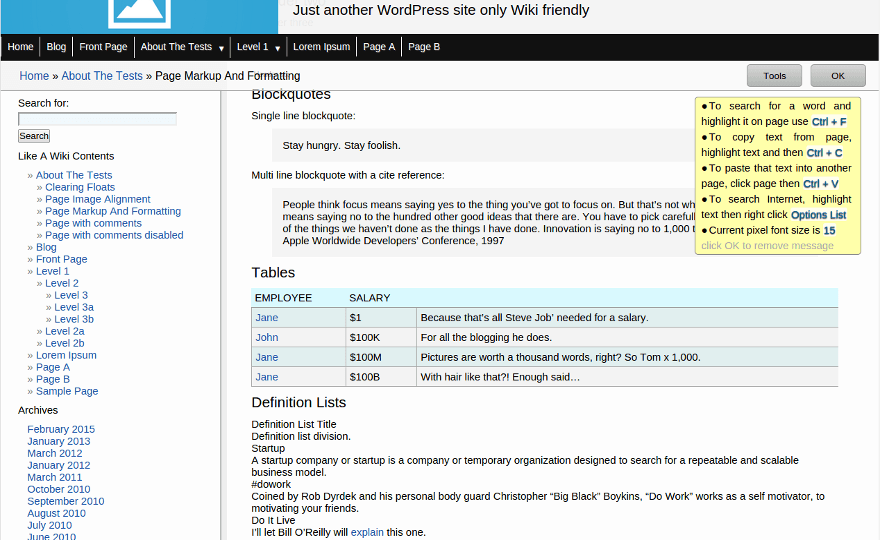Open Page B in sidebar contents
This screenshot has width=880, height=540.
point(53,379)
